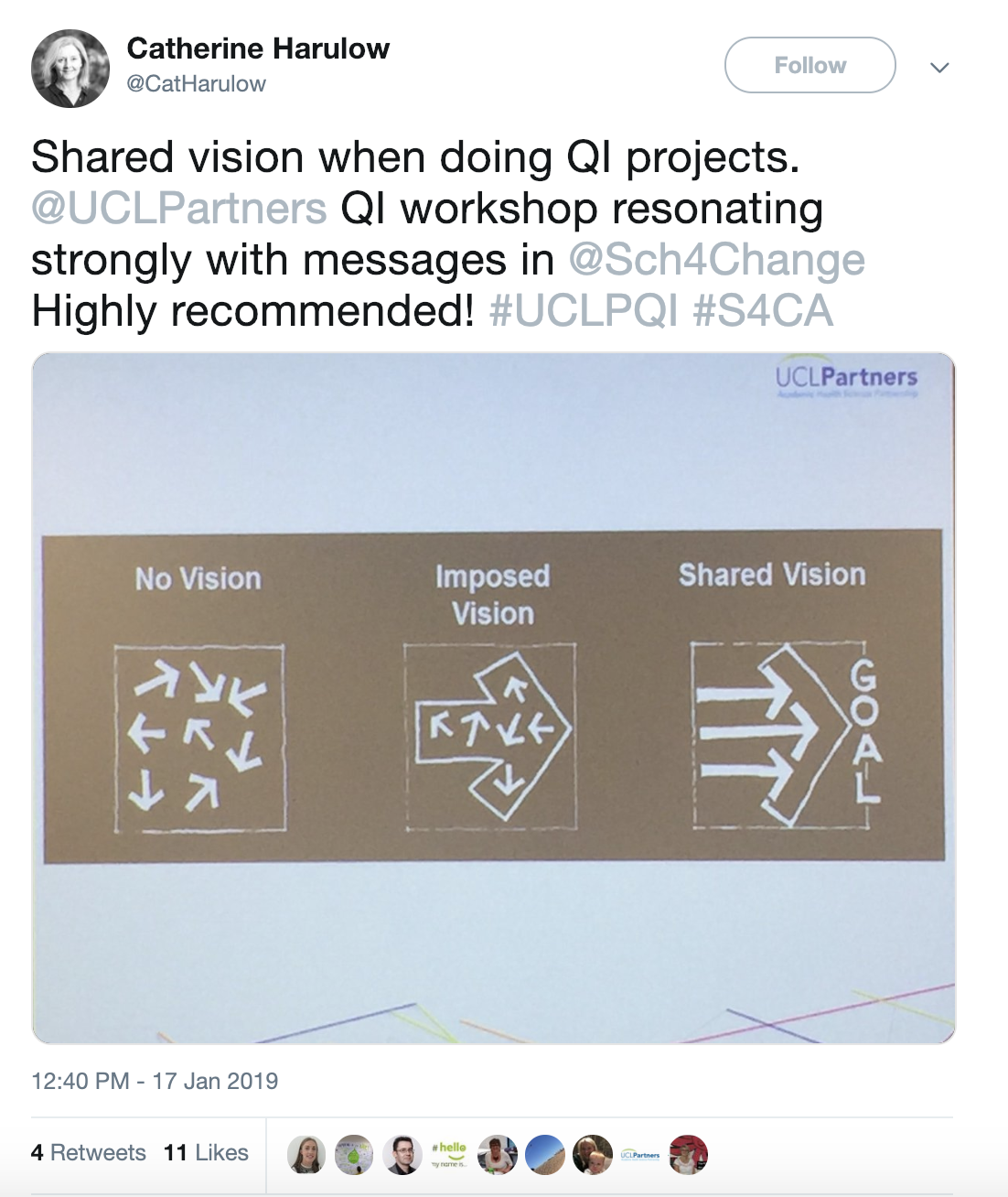Image resolution: width=1008 pixels, height=1197 pixels.
Task: Open the #UCLPQI hashtag
Action: tap(584, 310)
